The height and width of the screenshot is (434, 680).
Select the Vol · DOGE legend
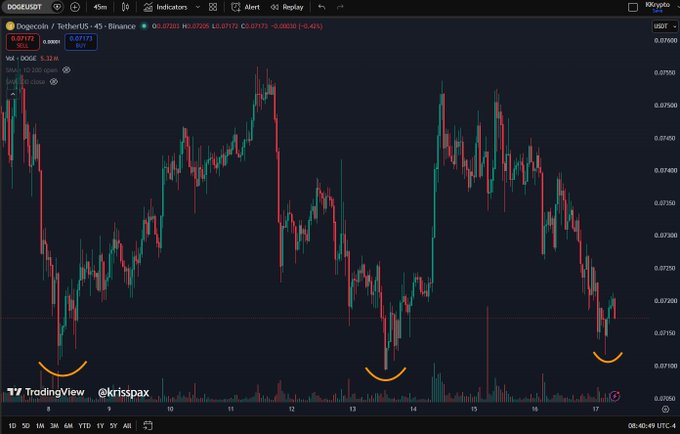21,58
